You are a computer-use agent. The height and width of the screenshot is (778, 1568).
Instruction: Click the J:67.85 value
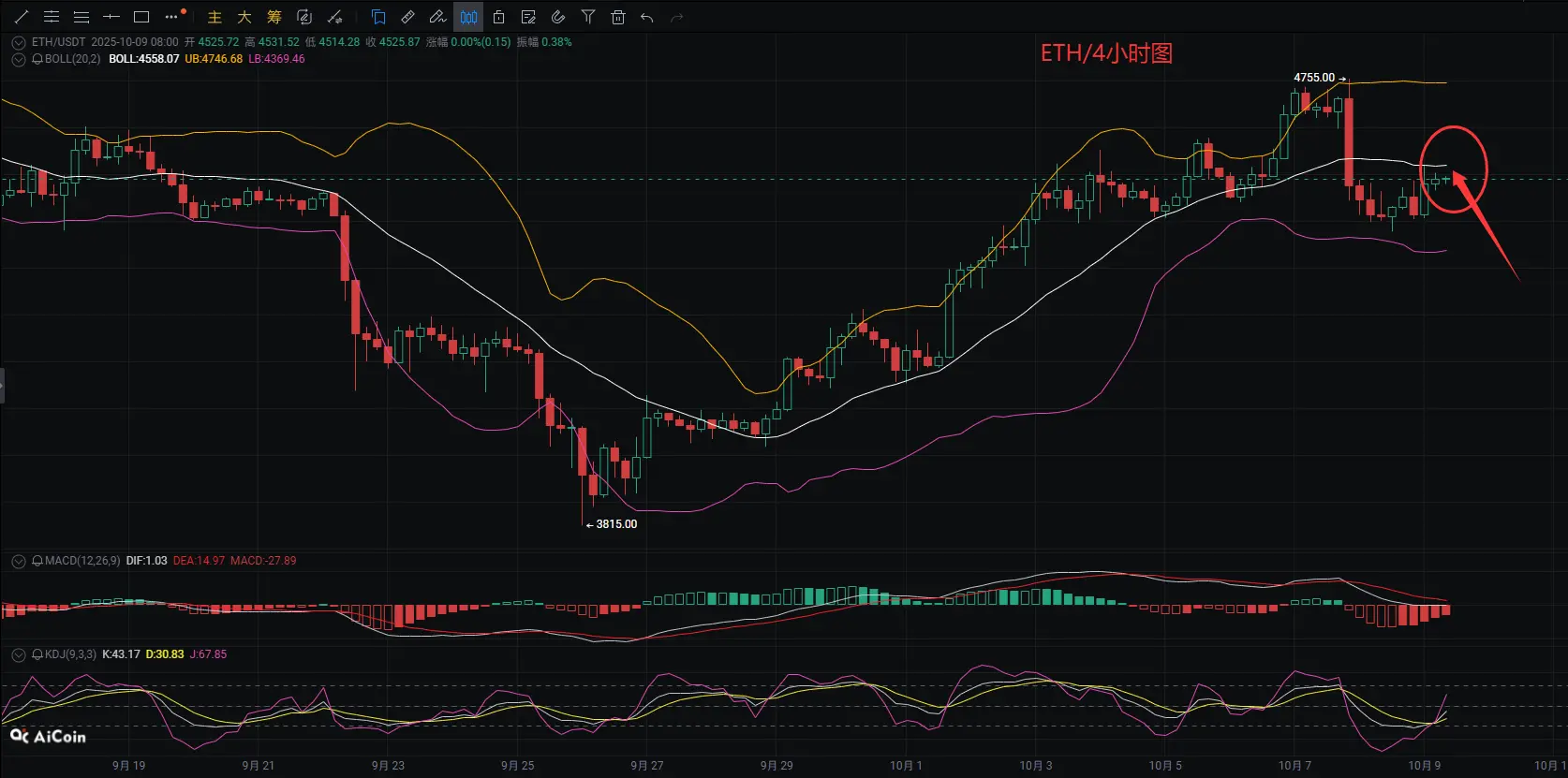(208, 654)
